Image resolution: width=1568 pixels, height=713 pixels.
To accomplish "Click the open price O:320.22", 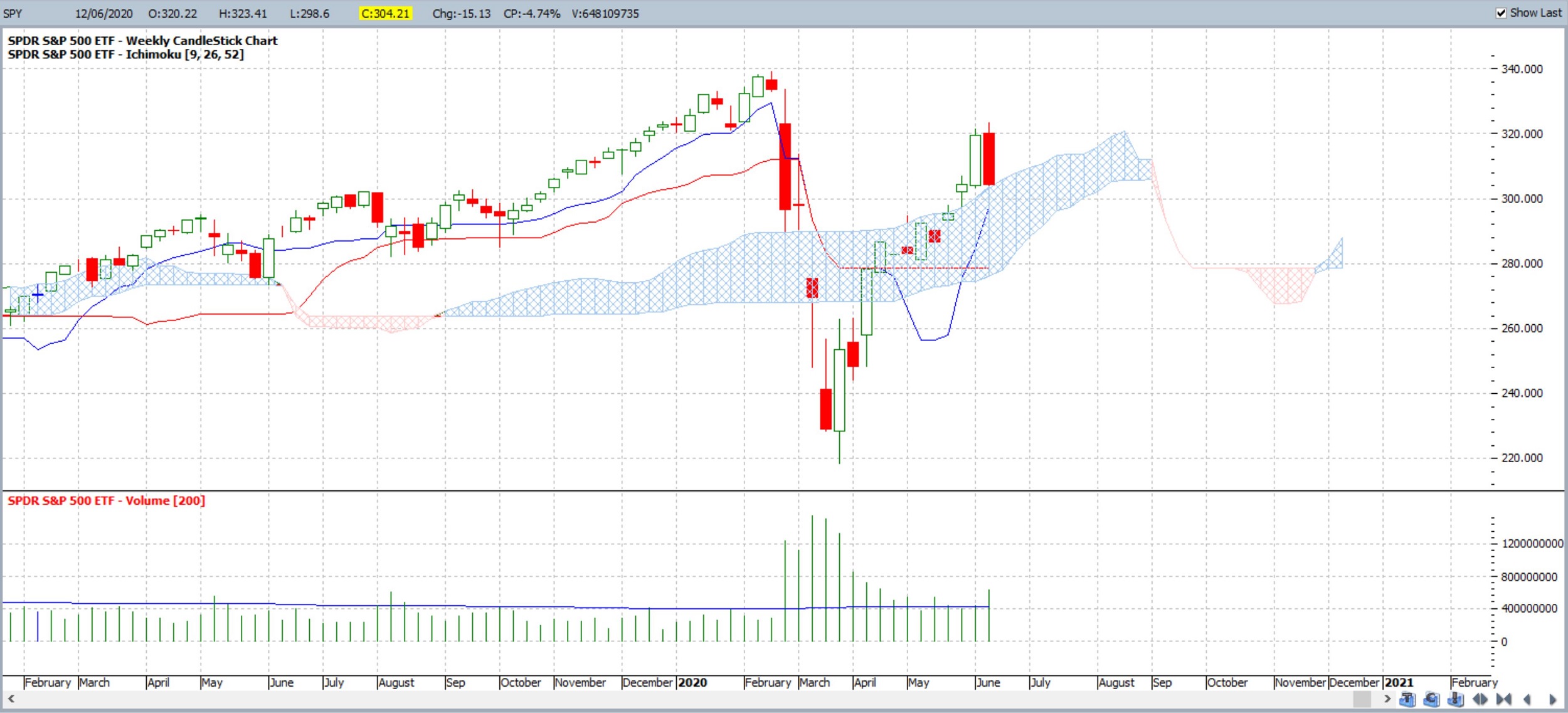I will [x=172, y=13].
